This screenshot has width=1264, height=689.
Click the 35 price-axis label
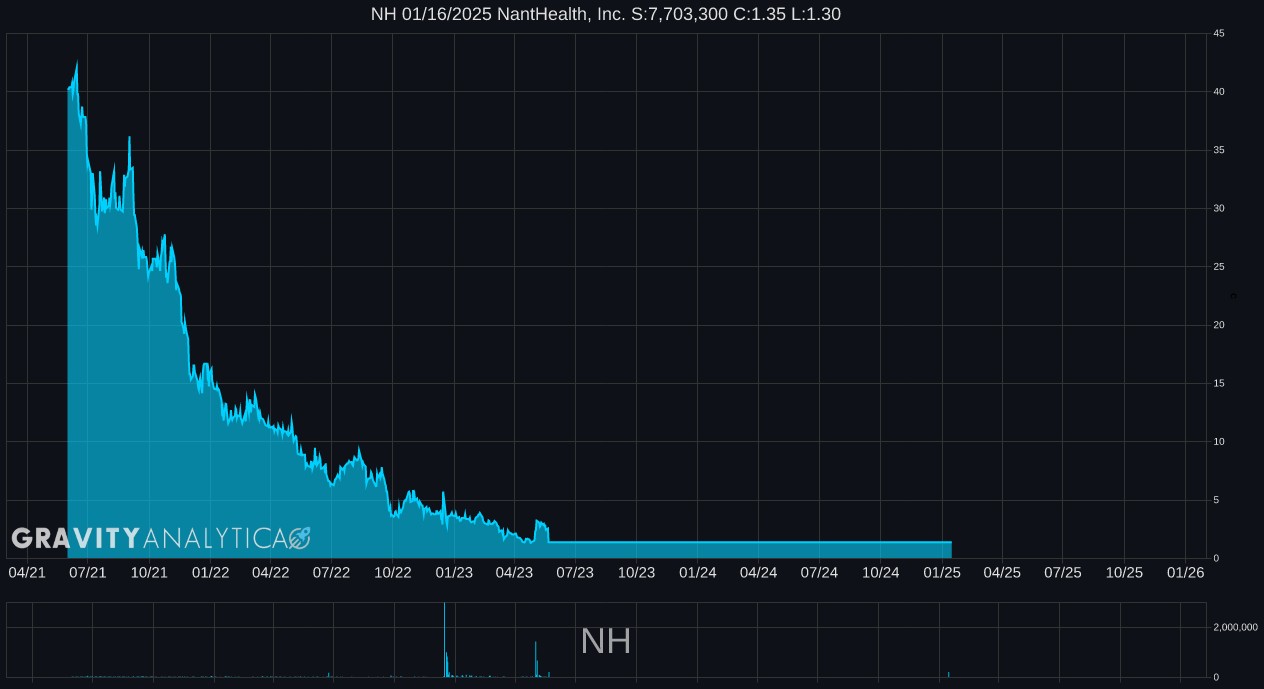click(x=1219, y=150)
